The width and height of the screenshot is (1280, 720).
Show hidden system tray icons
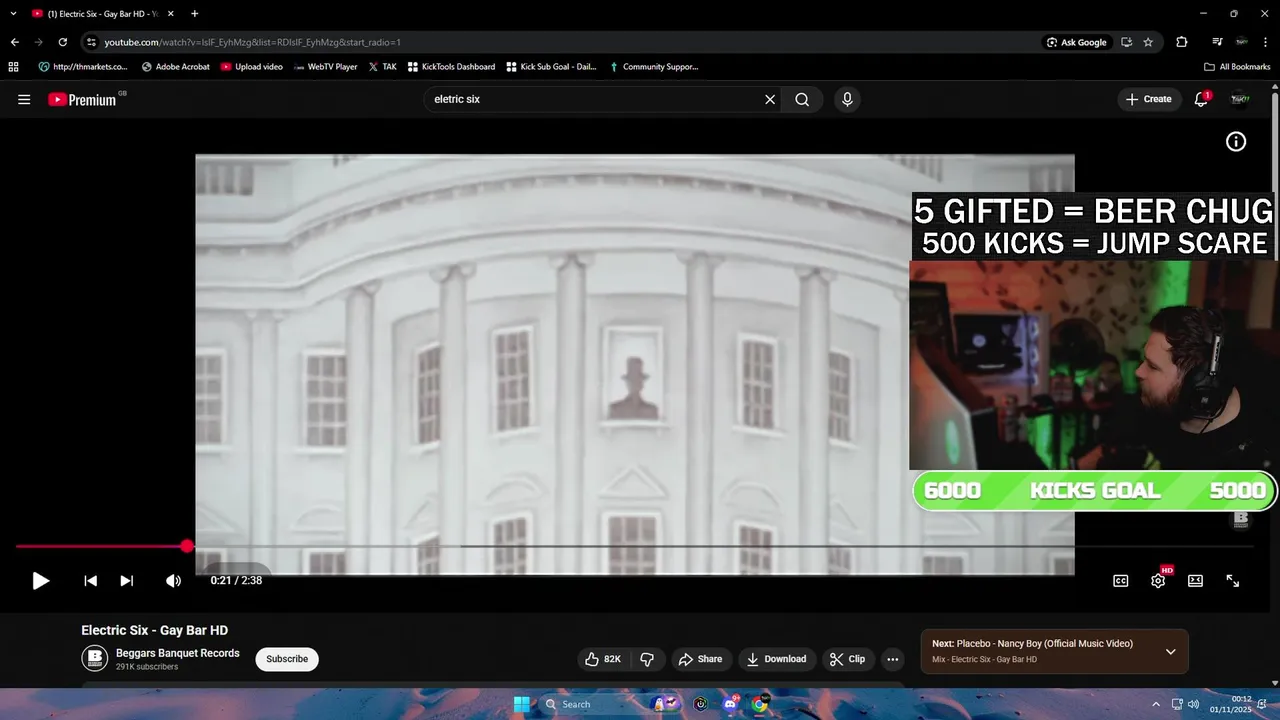[x=1156, y=704]
